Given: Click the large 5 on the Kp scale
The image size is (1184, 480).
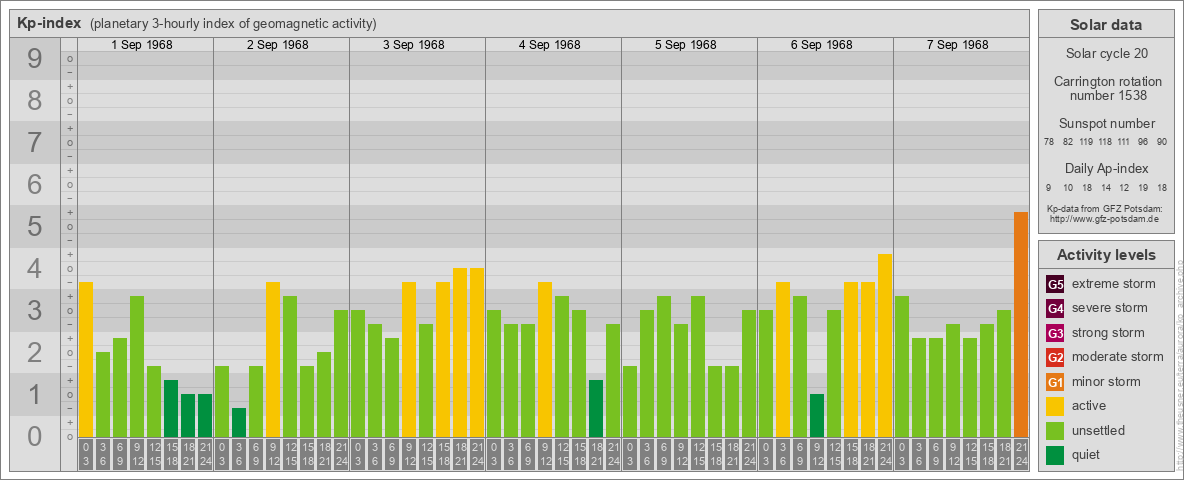Looking at the screenshot, I should 35,226.
